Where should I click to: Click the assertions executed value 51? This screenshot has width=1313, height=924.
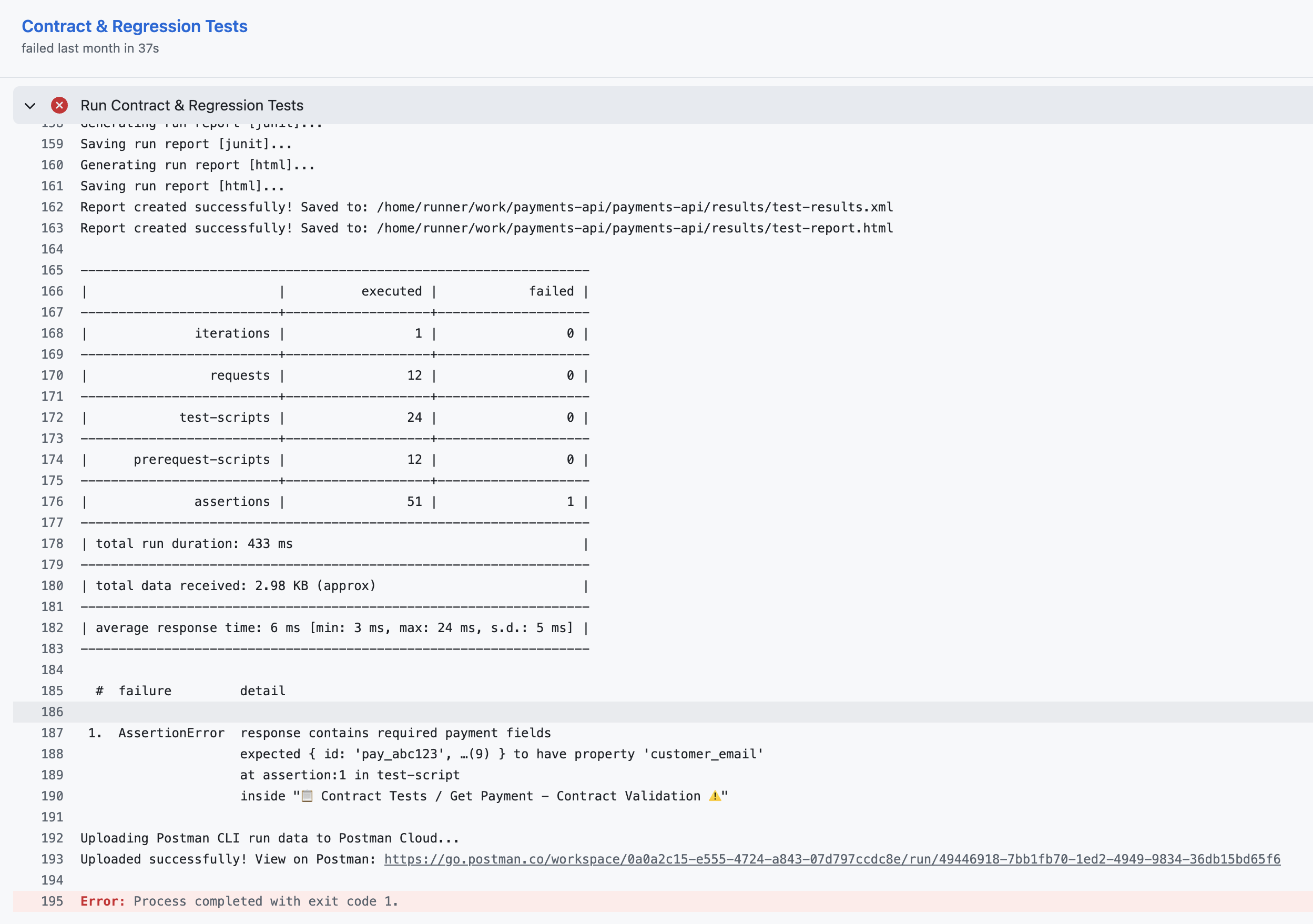click(414, 502)
